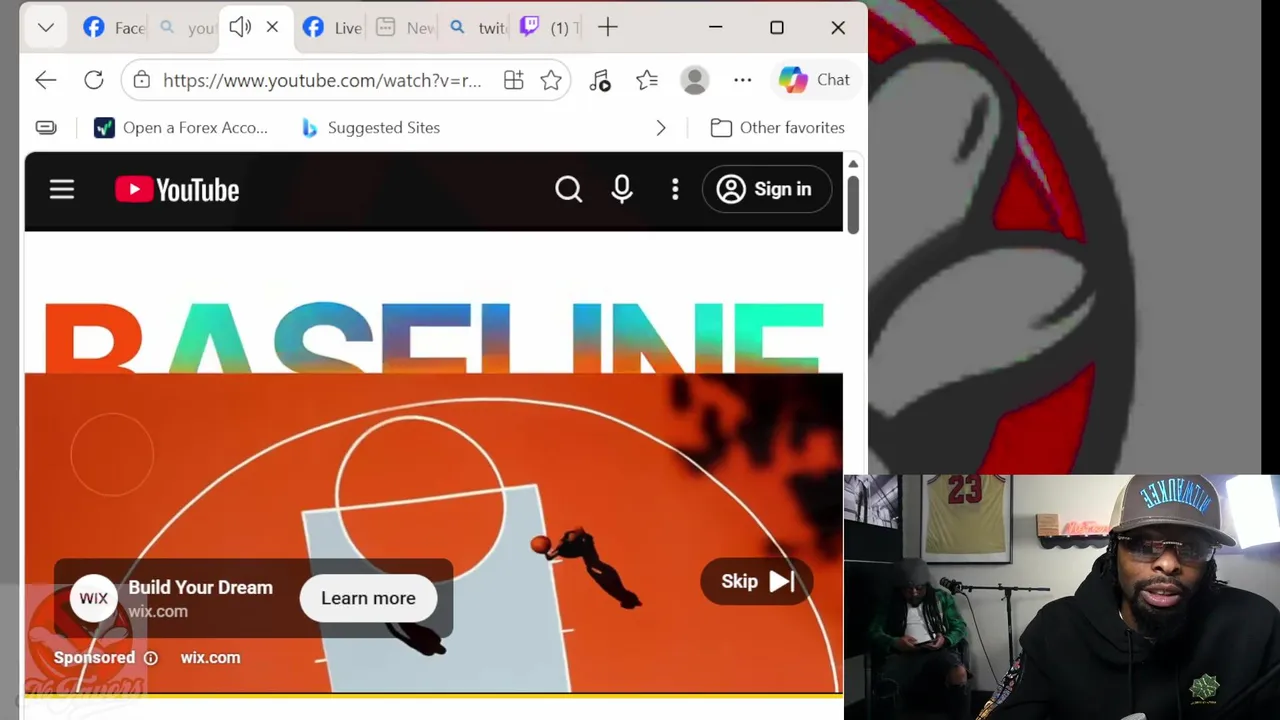Click the Wix advertiser logo
This screenshot has height=720, width=1280.
pyautogui.click(x=94, y=598)
